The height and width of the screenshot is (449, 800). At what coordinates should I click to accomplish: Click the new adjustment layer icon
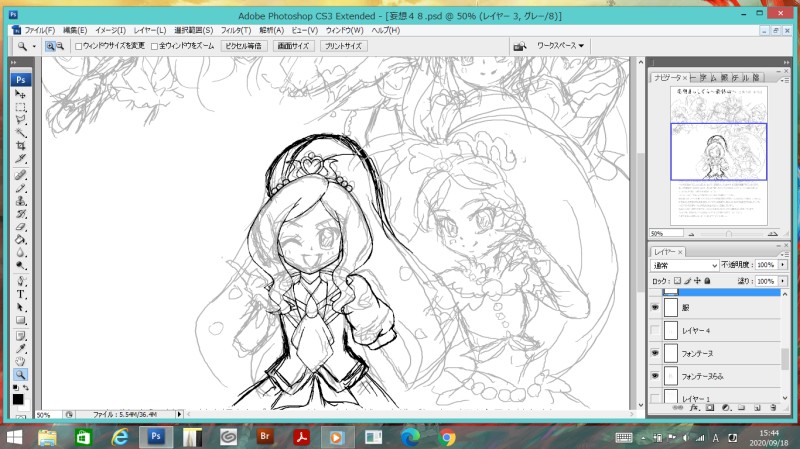pos(726,408)
